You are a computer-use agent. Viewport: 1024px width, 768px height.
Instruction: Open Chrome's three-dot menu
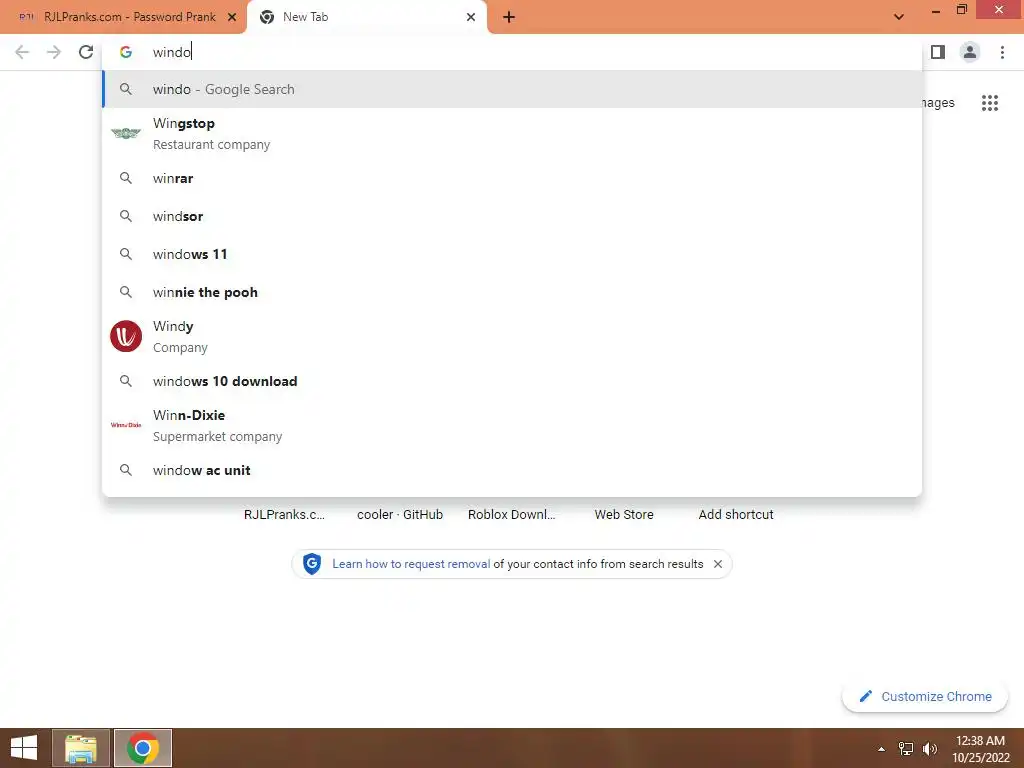(1002, 52)
